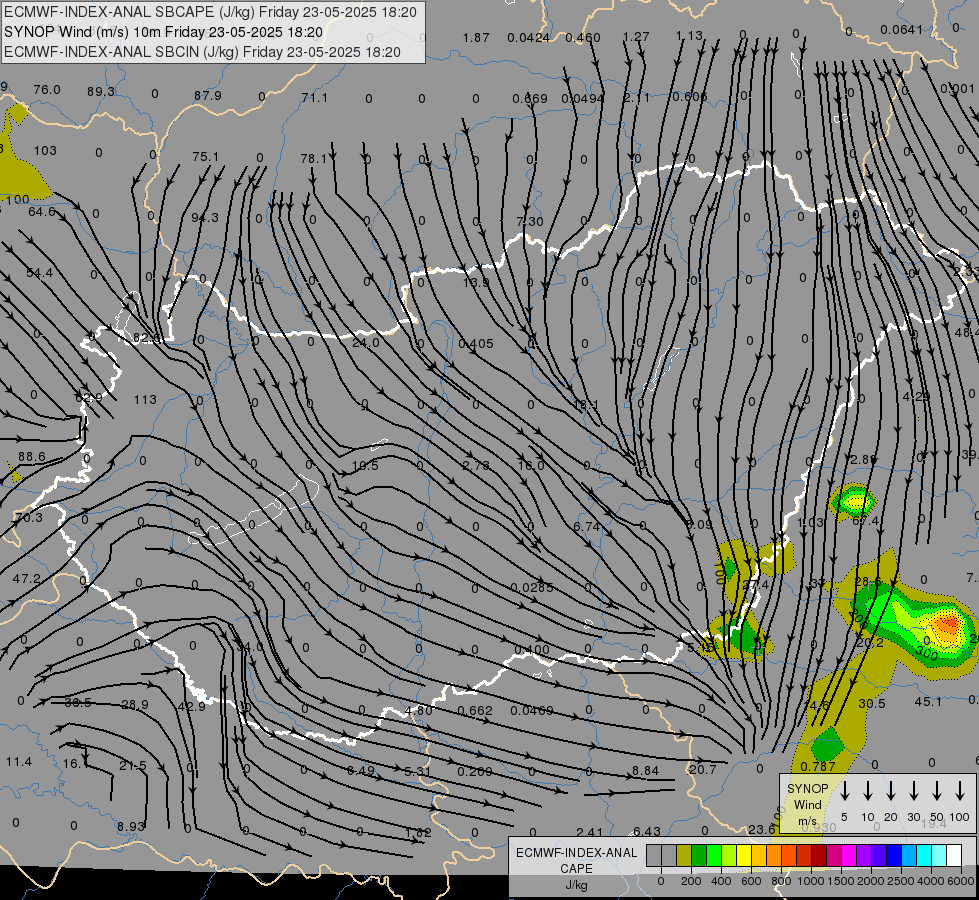Click the small isolated yellow-green CAPE blob

pos(854,500)
